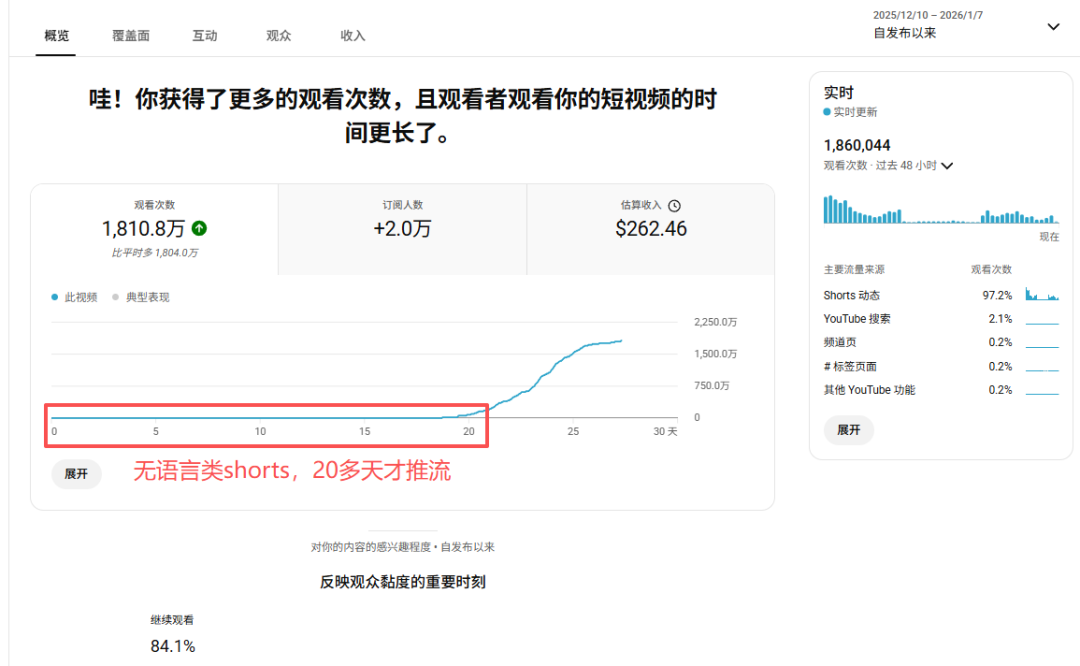
Task: Click the 频道页 traffic source row
Action: pyautogui.click(x=941, y=342)
